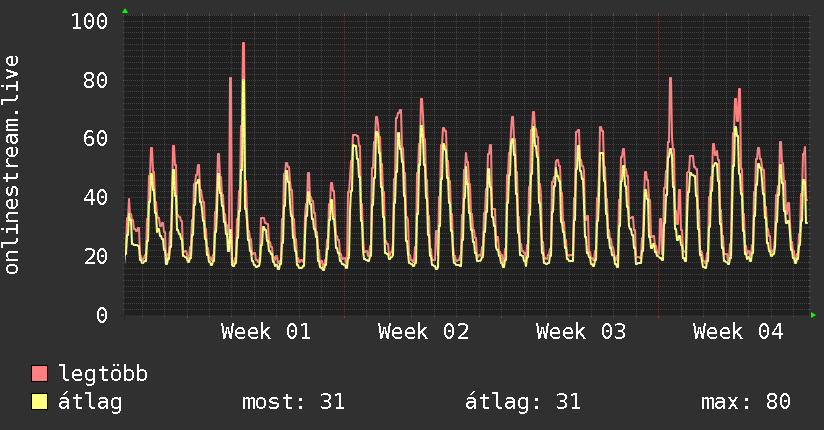Click the 'most: 31' value
824x430 pixels.
[x=293, y=402]
